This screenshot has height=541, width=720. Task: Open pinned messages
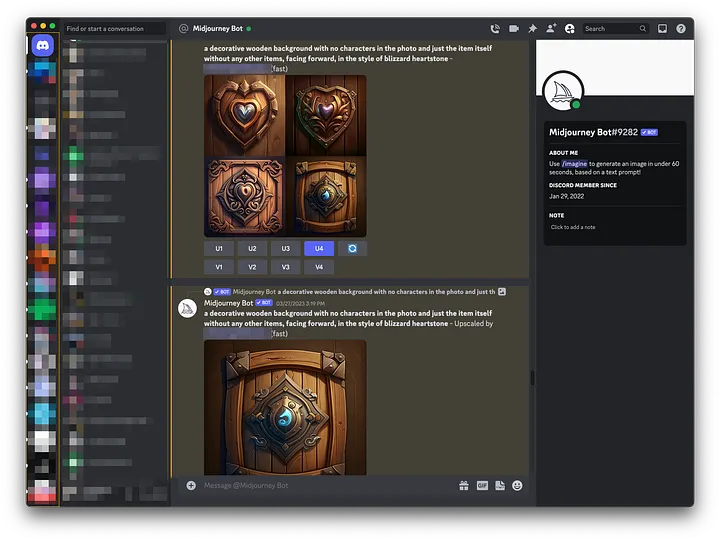pos(532,29)
